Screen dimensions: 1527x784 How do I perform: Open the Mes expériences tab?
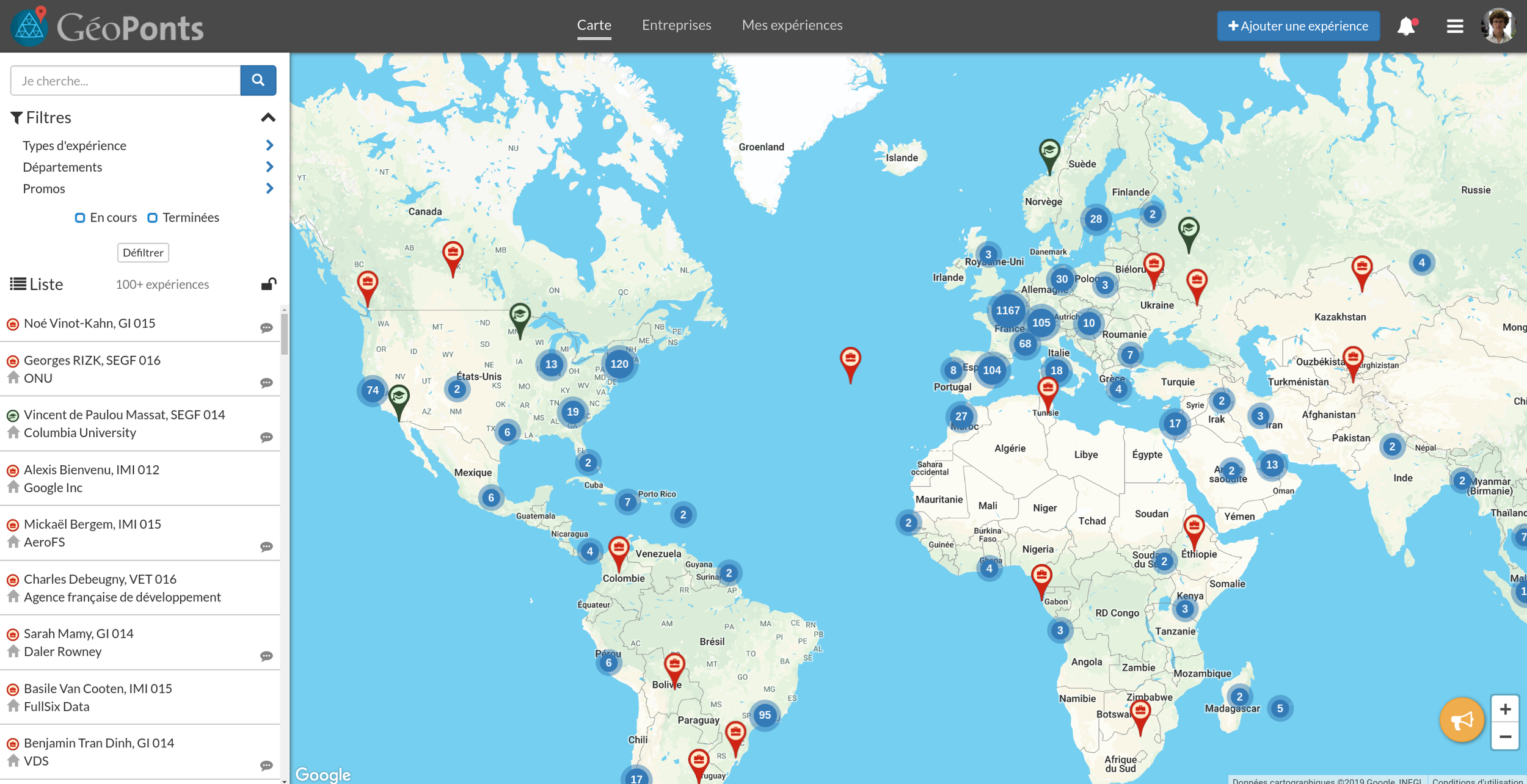click(792, 25)
